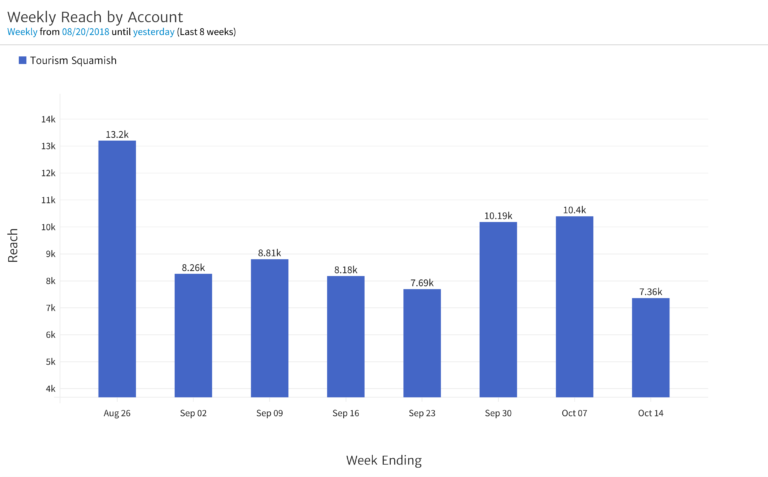Click the 7.36k data label

pyautogui.click(x=650, y=292)
